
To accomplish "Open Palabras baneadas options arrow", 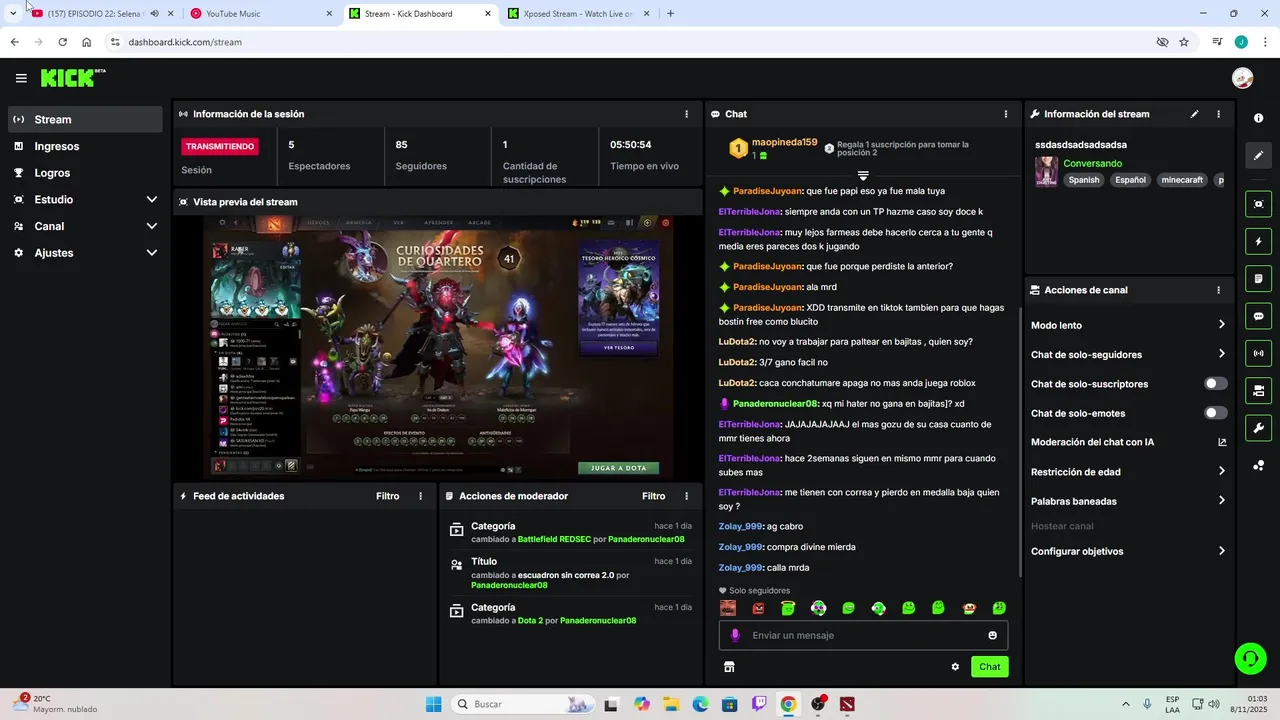I will (x=1221, y=501).
